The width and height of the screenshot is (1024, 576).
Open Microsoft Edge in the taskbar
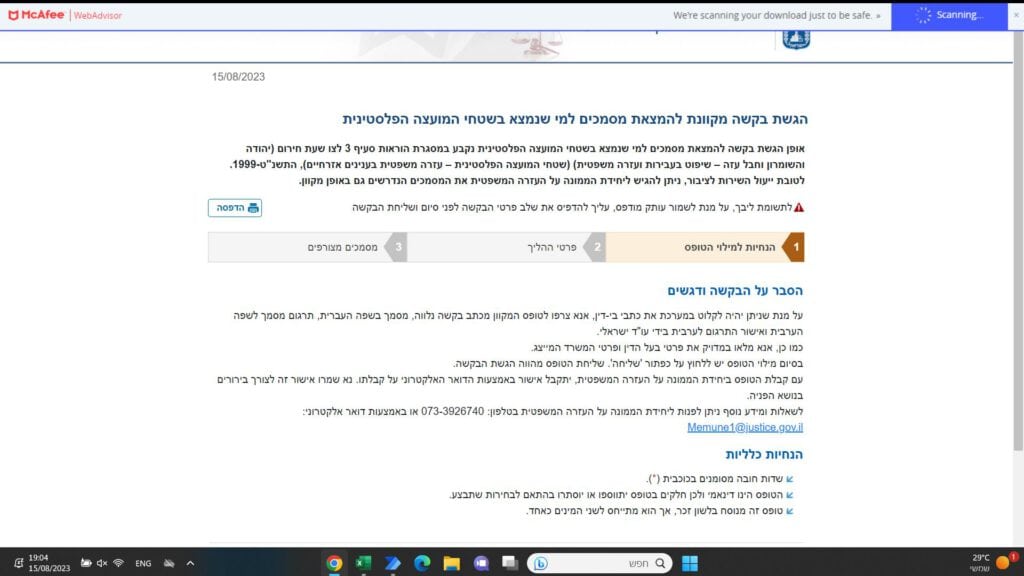click(421, 563)
